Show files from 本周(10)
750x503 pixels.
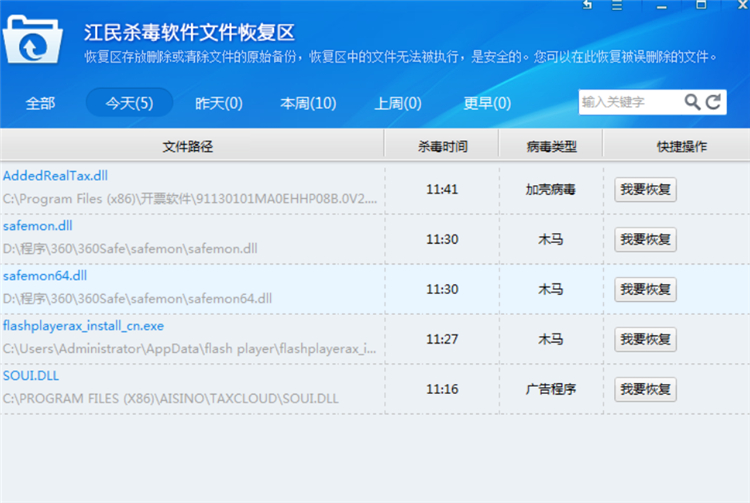(x=308, y=103)
